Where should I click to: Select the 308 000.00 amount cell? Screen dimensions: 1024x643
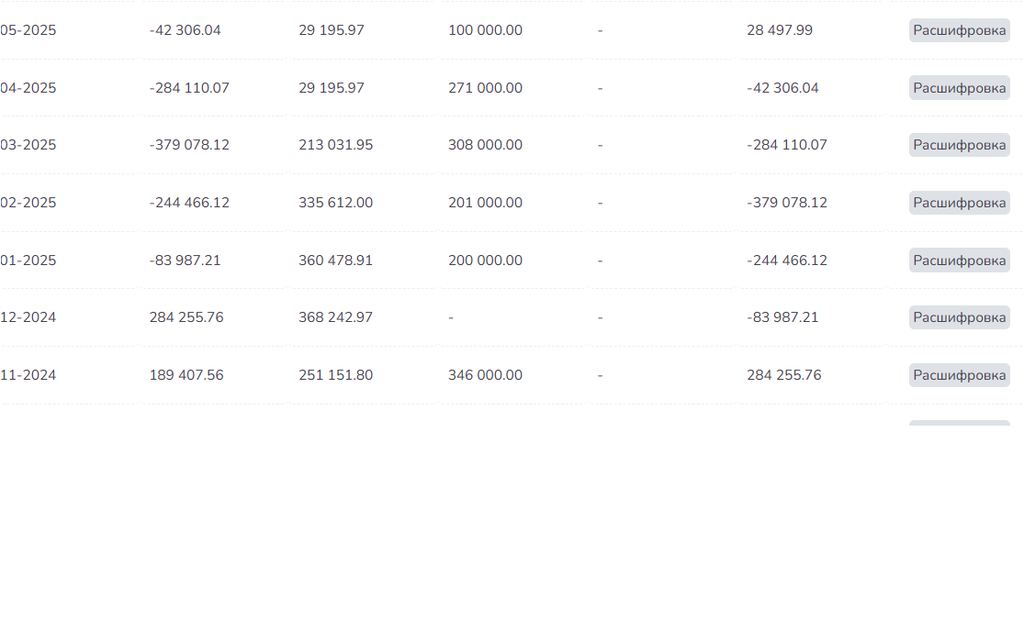tap(485, 145)
